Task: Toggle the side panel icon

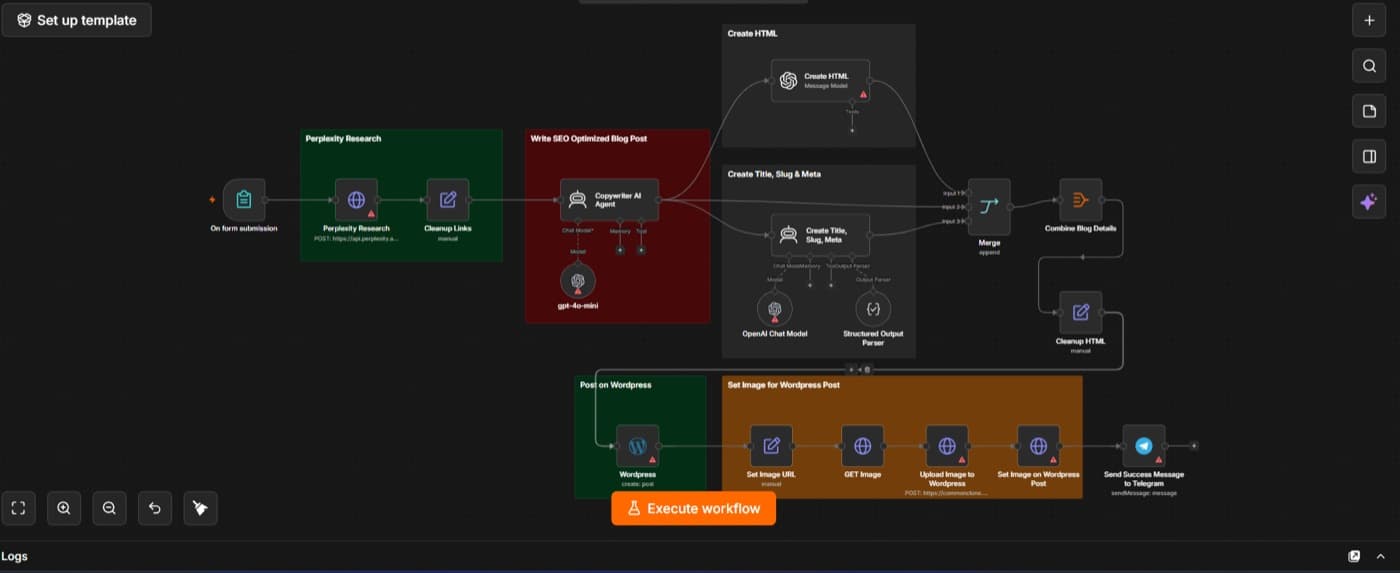Action: (x=1369, y=156)
